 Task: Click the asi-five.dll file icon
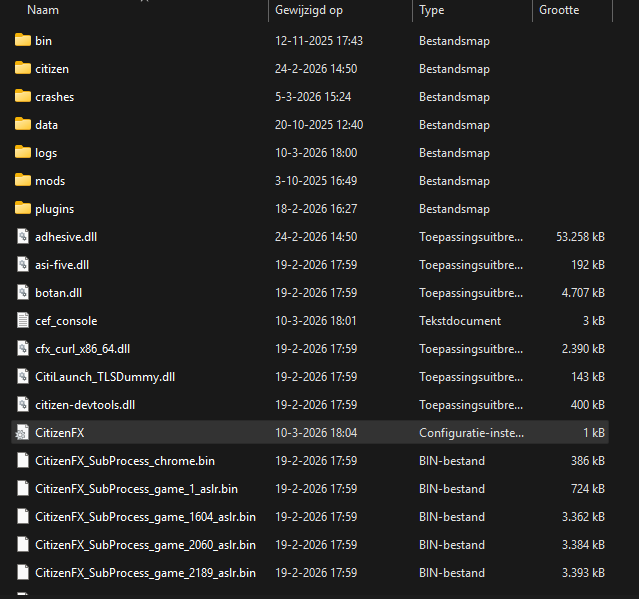(23, 264)
